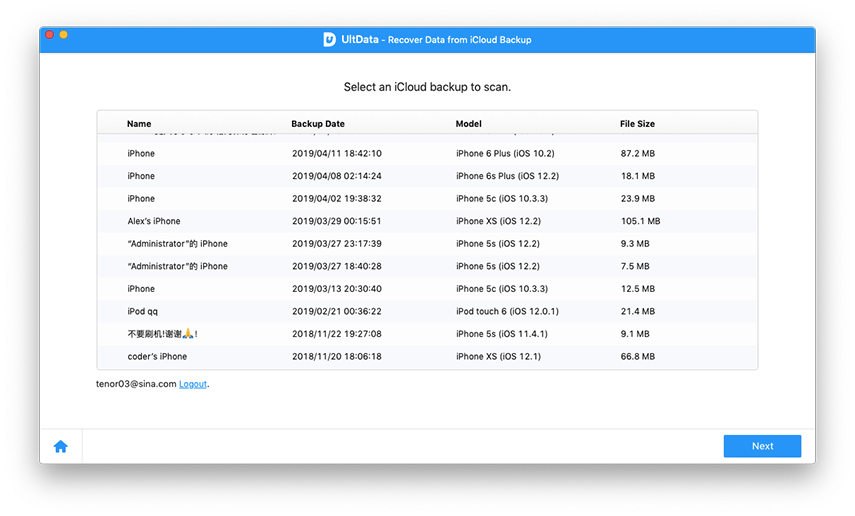Click the 18.1 MB file size
Viewport: 855px width, 516px height.
[x=637, y=176]
